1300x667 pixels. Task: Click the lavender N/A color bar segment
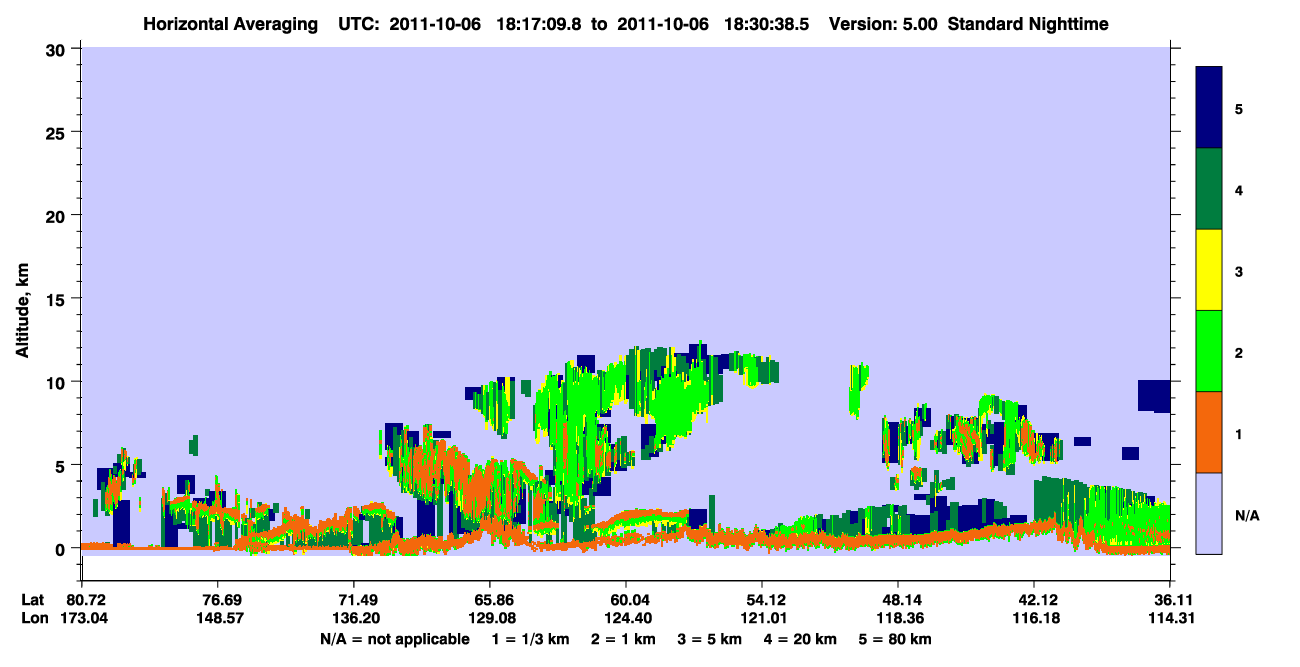click(x=1209, y=513)
